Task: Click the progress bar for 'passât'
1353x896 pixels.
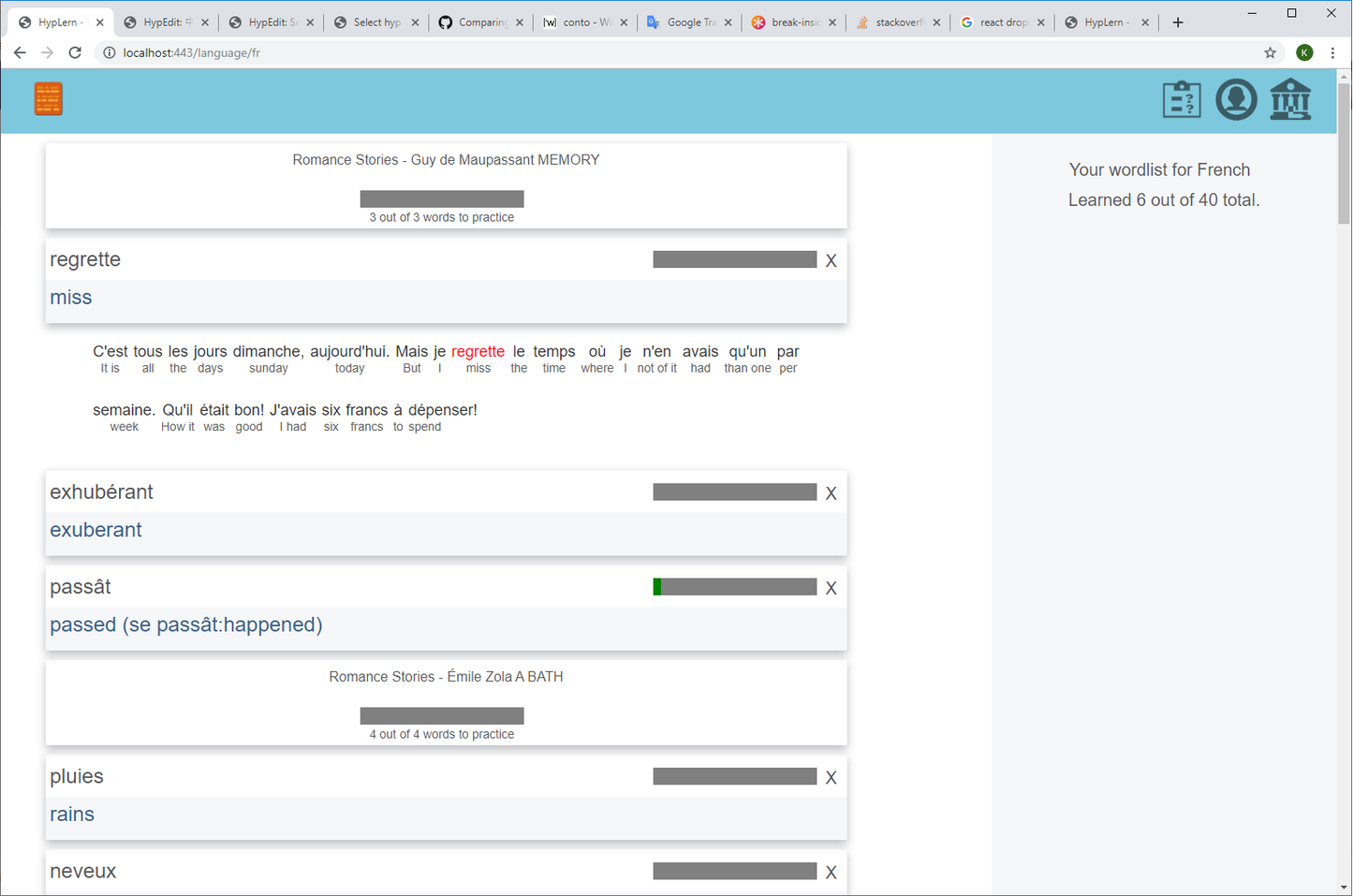Action: tap(734, 587)
